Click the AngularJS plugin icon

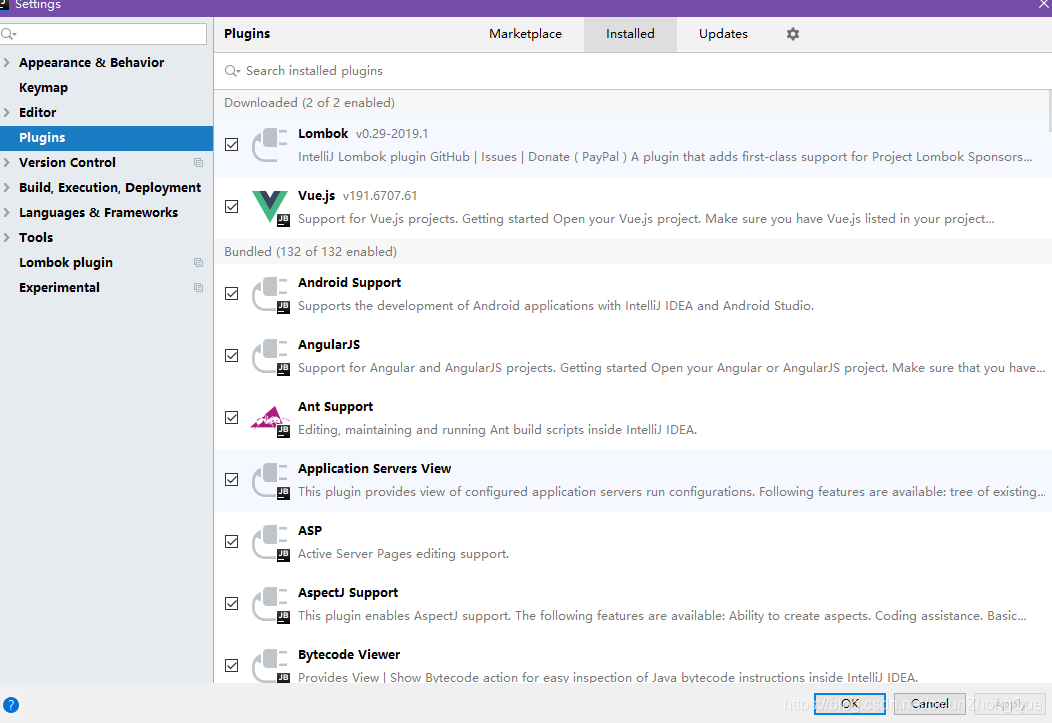pos(270,355)
